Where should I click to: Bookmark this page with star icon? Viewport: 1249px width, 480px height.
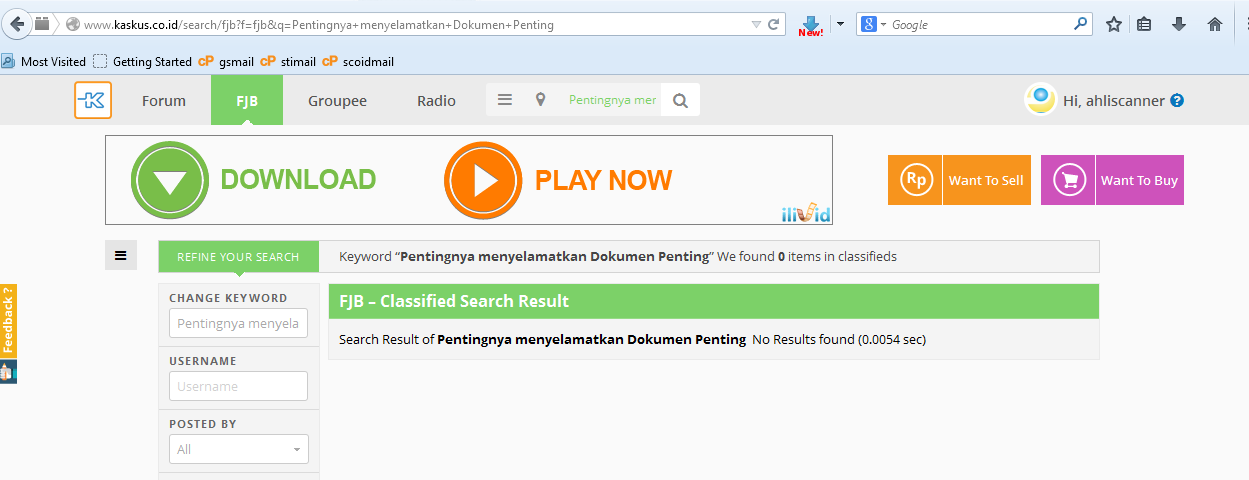(1114, 24)
